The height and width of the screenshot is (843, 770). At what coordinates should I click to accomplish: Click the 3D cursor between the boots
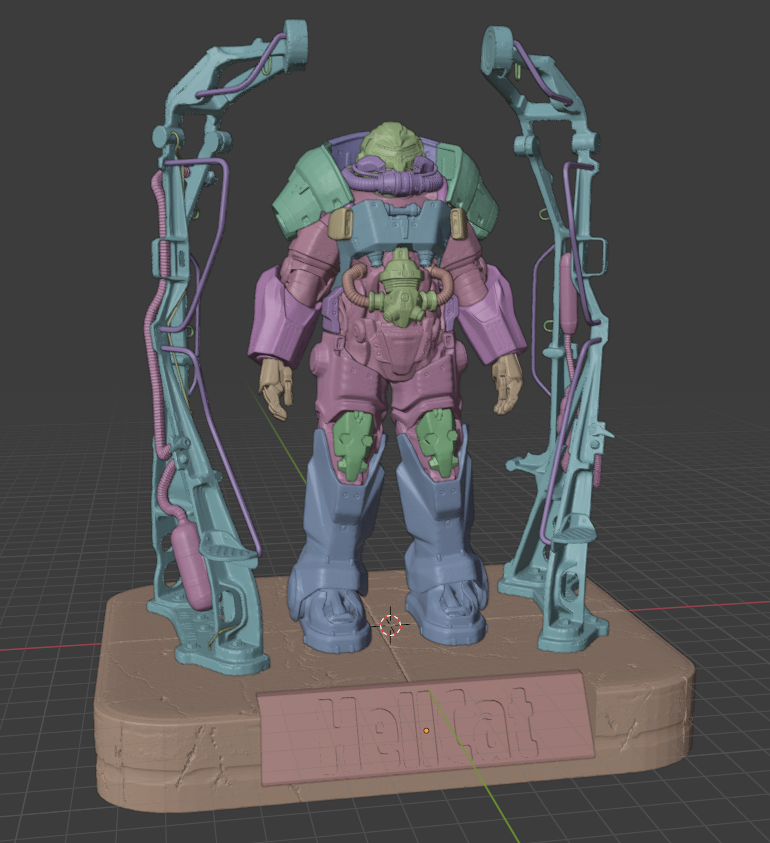390,625
